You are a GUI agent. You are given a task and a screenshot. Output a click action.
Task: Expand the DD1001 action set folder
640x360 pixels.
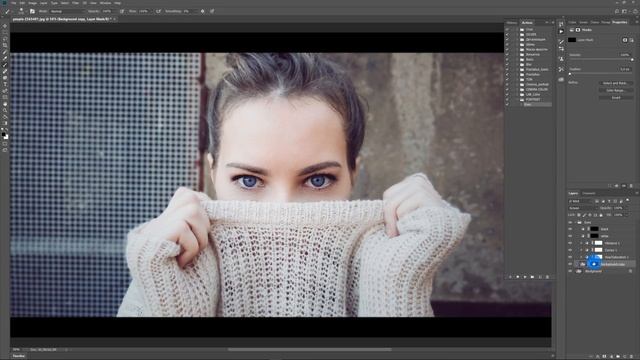click(x=517, y=35)
